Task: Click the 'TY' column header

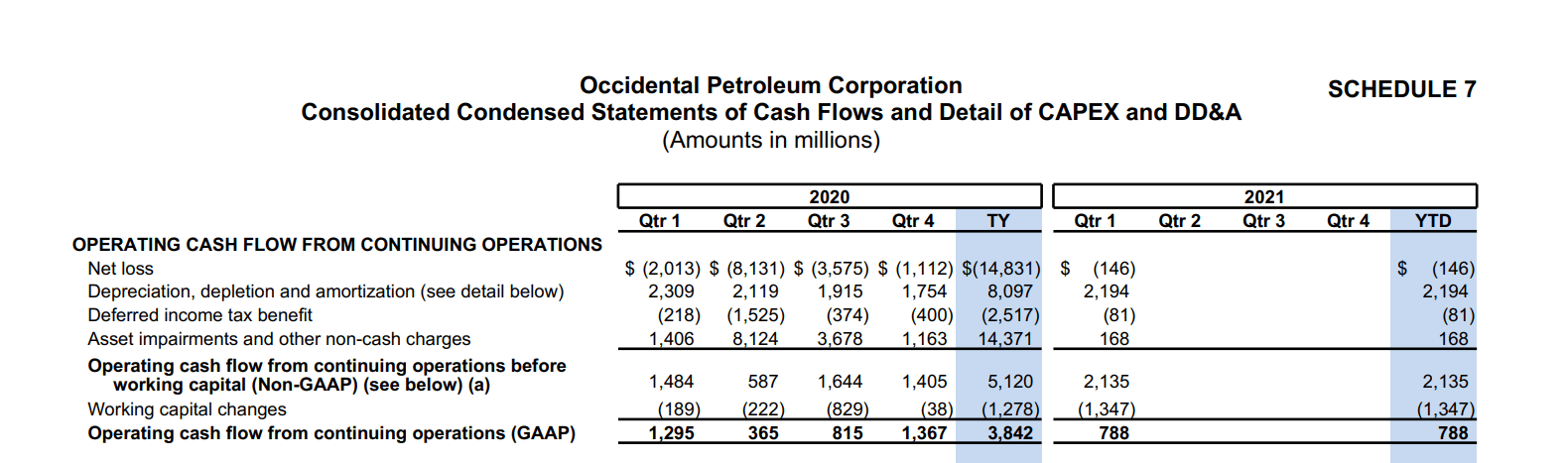Action: pos(998,220)
